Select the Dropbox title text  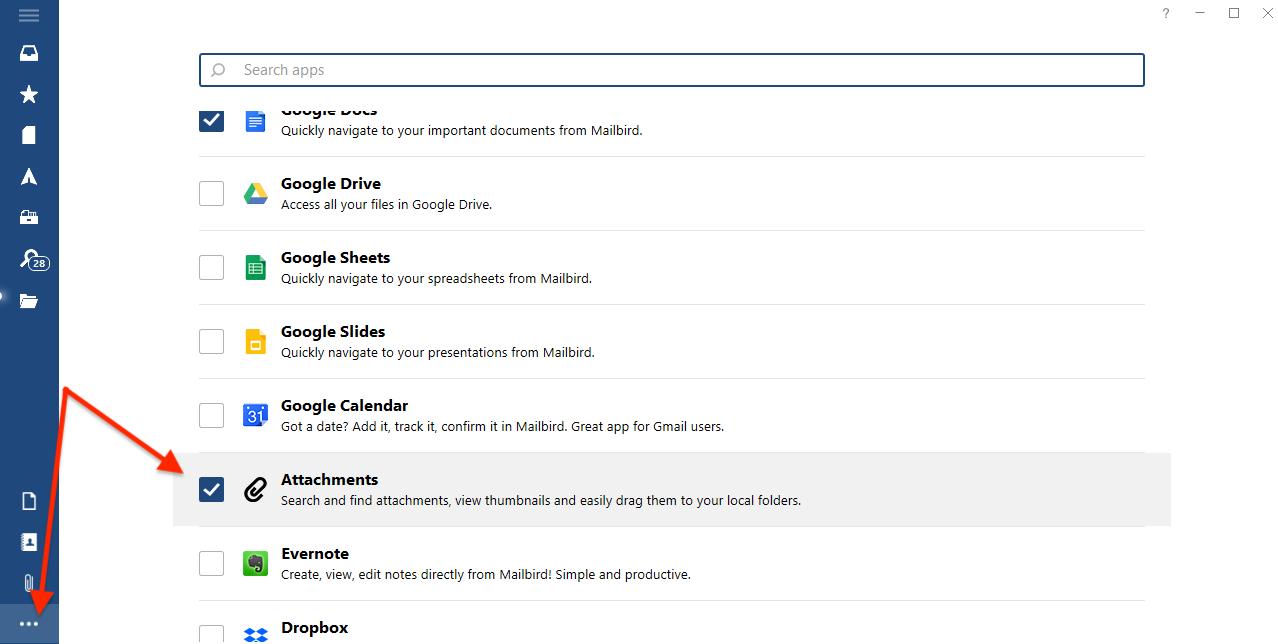(x=314, y=628)
